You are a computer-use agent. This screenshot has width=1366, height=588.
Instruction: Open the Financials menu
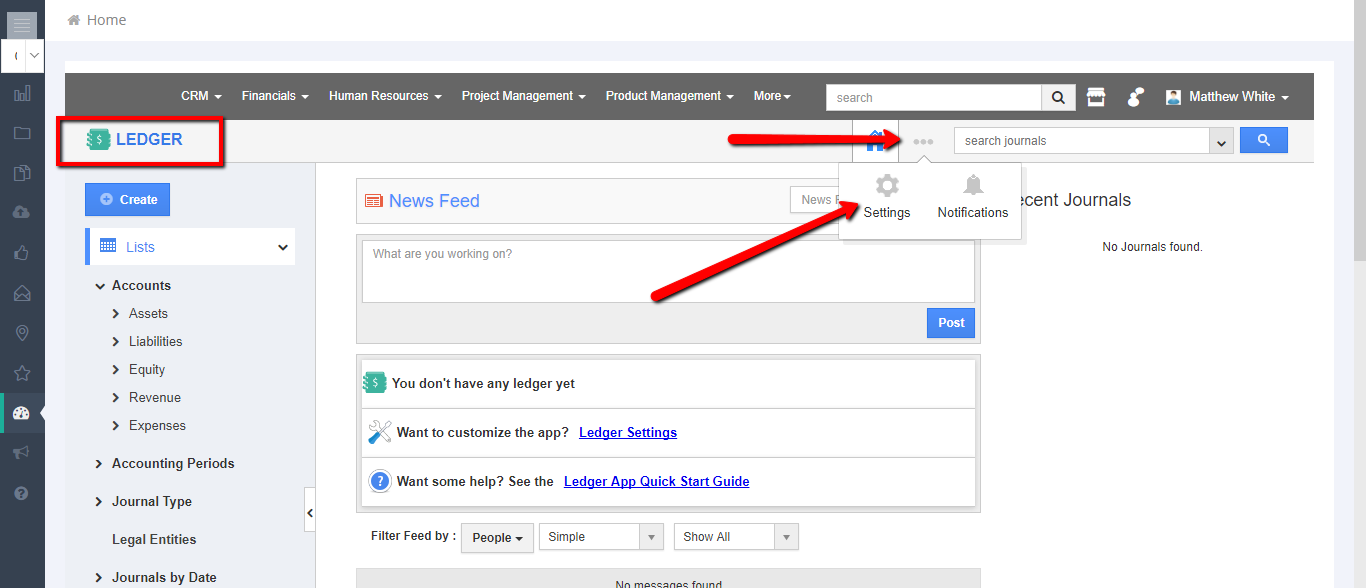point(274,97)
